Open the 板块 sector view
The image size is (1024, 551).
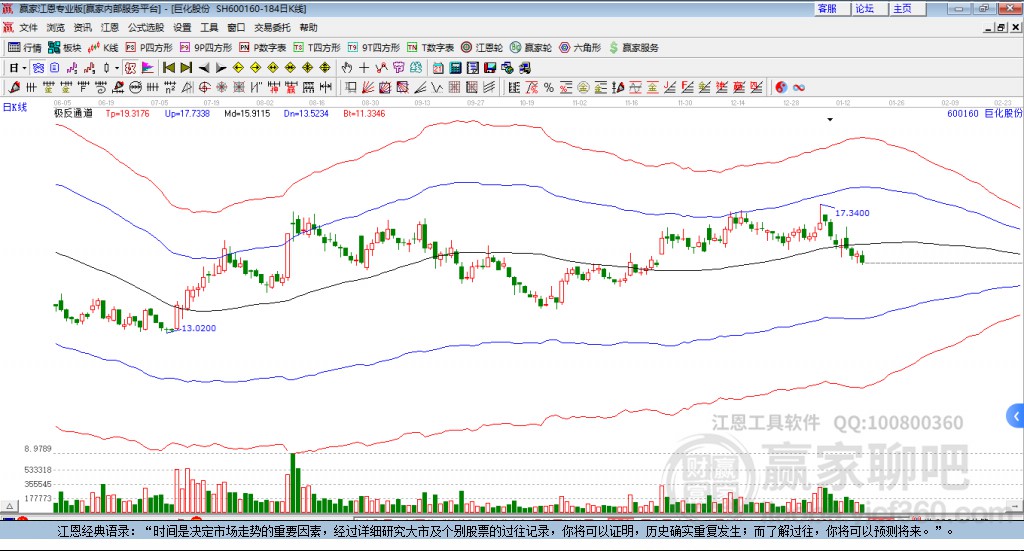click(x=64, y=48)
